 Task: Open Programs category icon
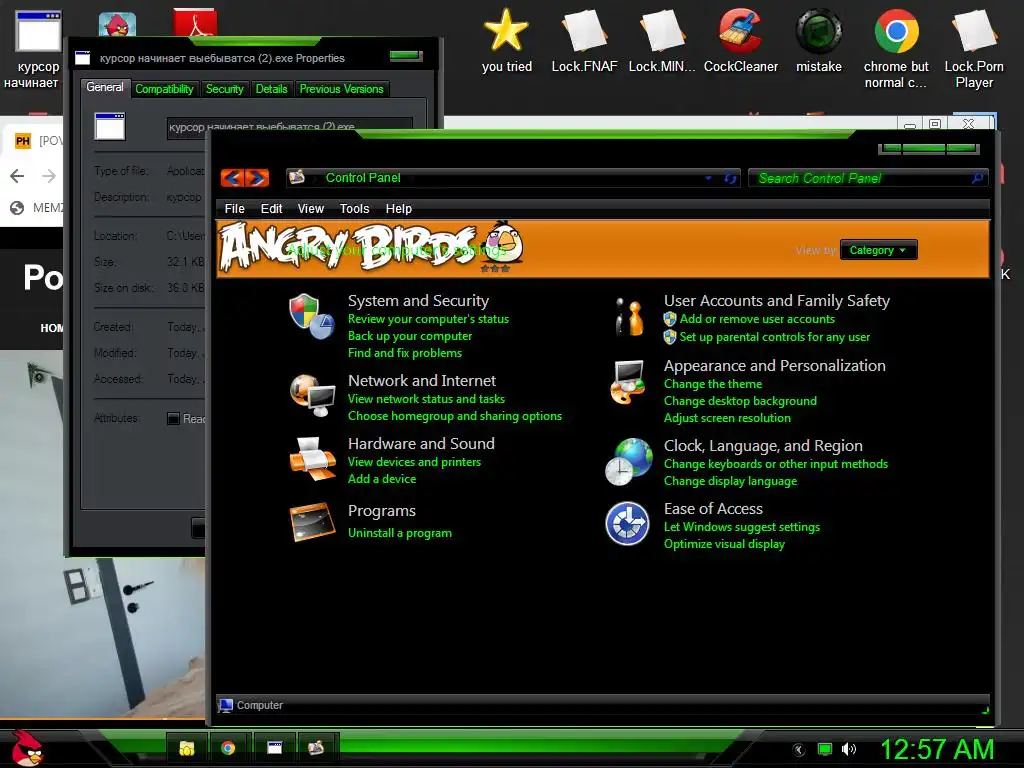tap(312, 522)
